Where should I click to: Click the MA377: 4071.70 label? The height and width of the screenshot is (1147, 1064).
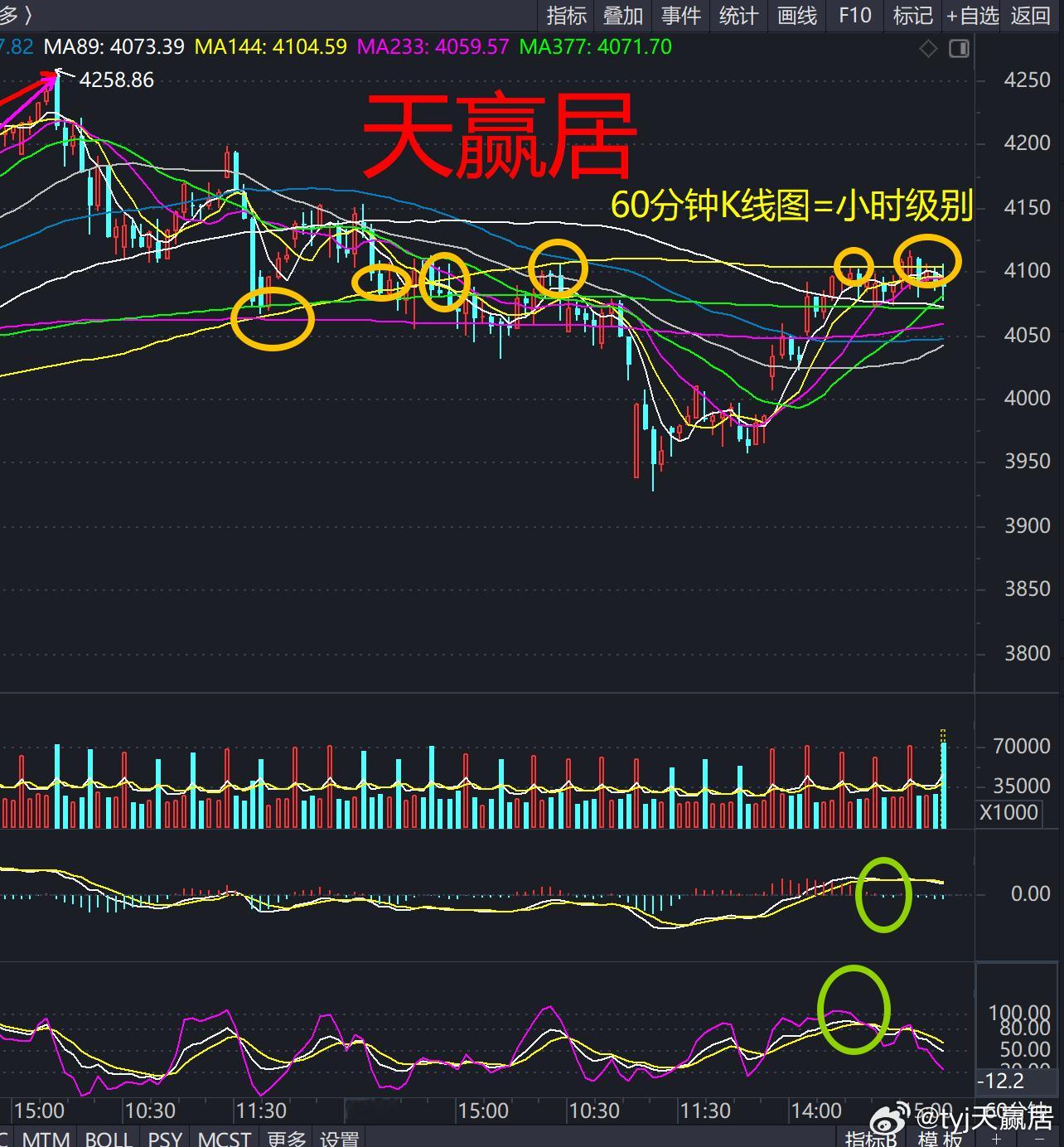pos(596,47)
